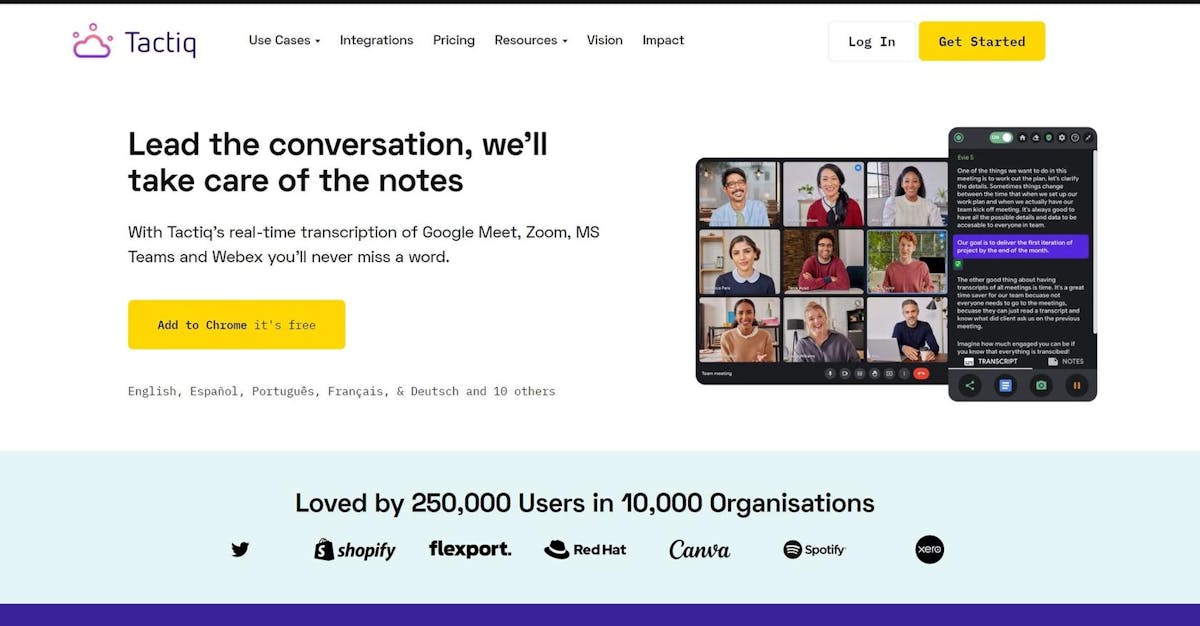Click the Canva logo

click(x=700, y=549)
